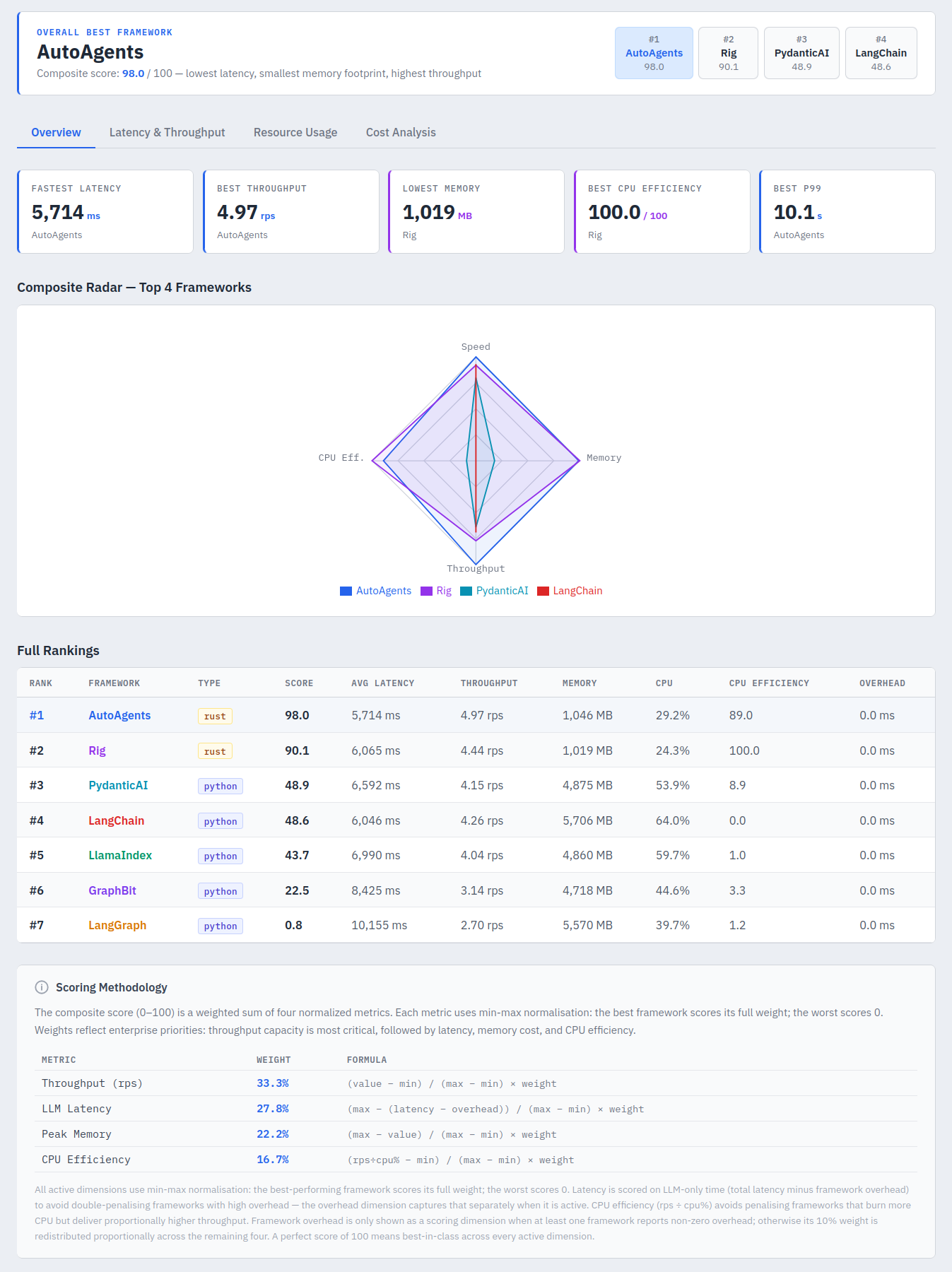Click GraphBit framework name
The image size is (952, 1272).
click(x=112, y=890)
